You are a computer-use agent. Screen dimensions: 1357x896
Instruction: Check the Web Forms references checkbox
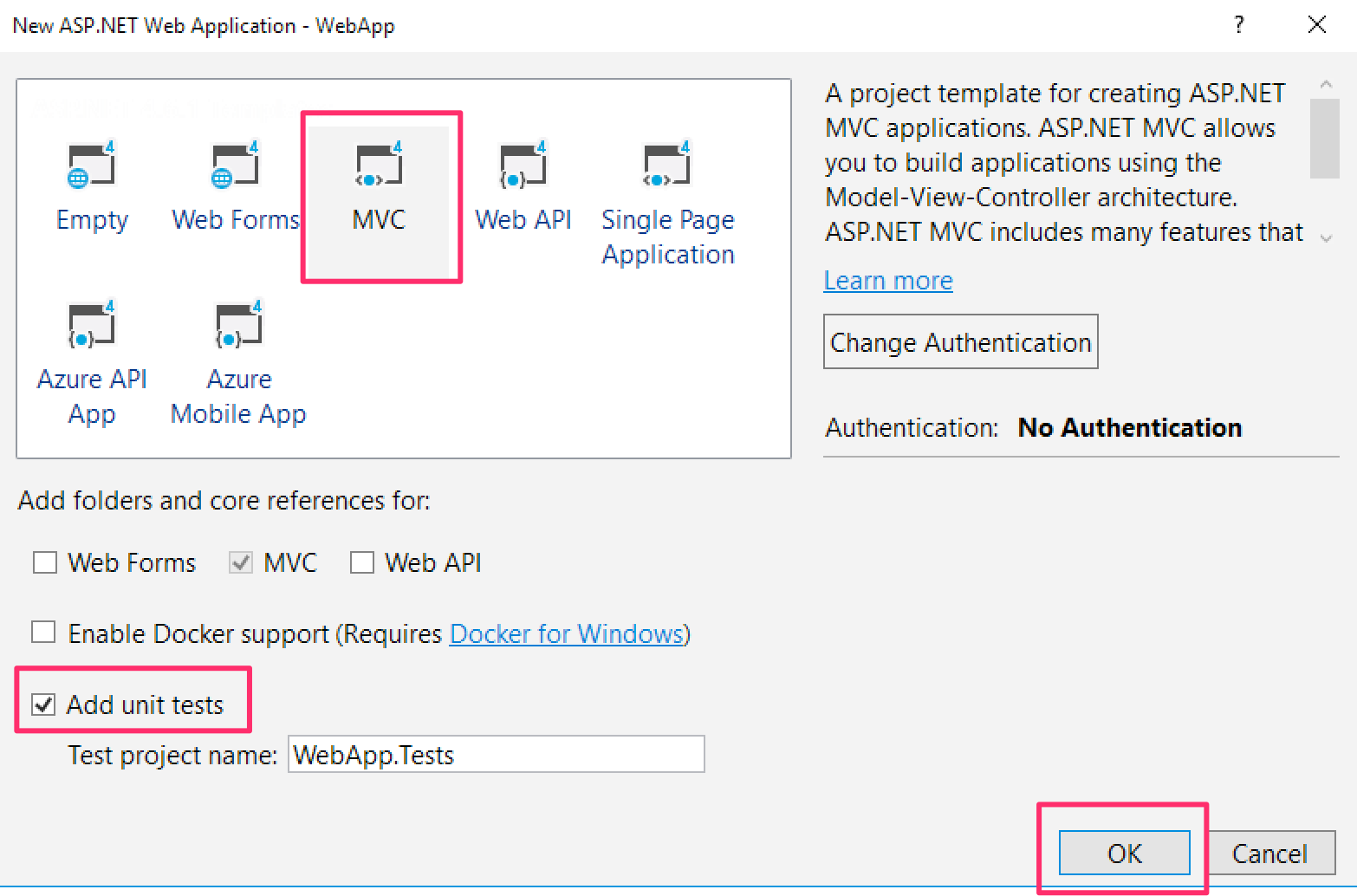45,562
